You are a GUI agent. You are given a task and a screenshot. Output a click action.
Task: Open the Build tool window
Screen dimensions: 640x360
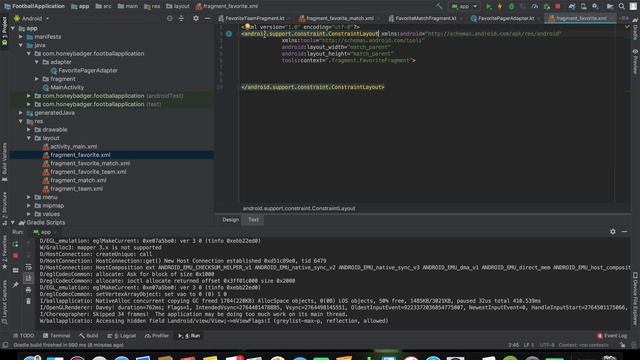coord(89,336)
